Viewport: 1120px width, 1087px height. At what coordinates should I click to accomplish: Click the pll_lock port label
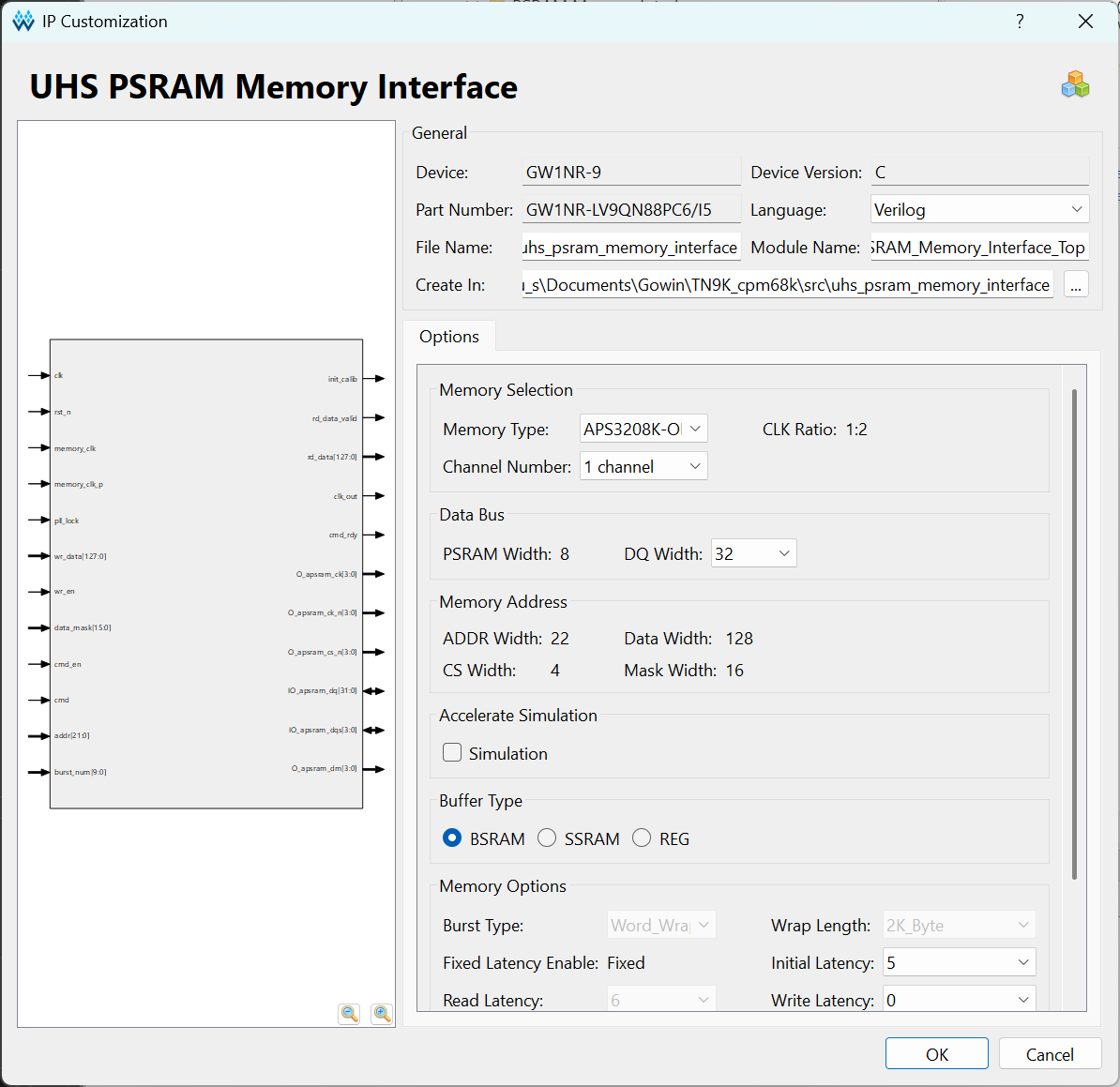pyautogui.click(x=67, y=520)
